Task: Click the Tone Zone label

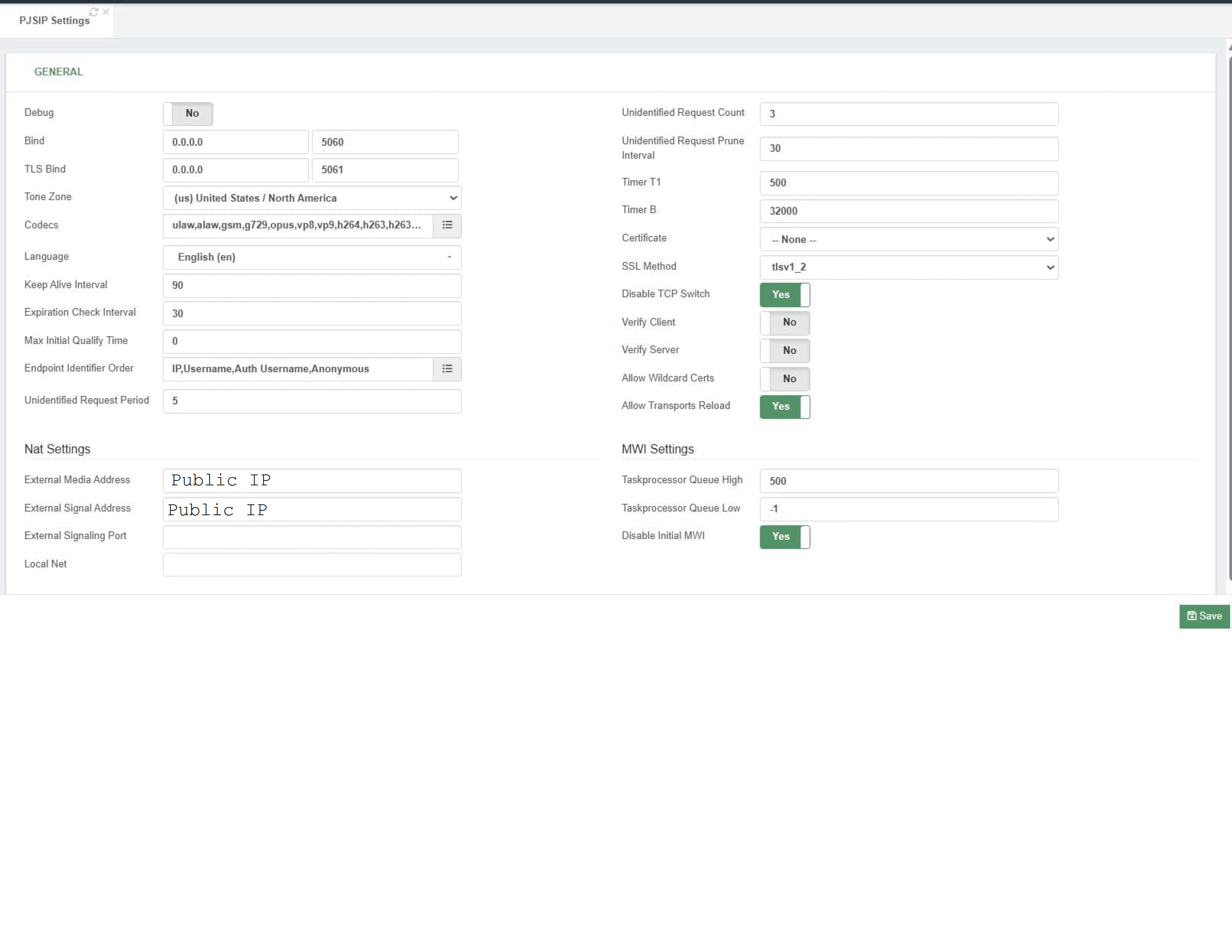Action: click(48, 197)
